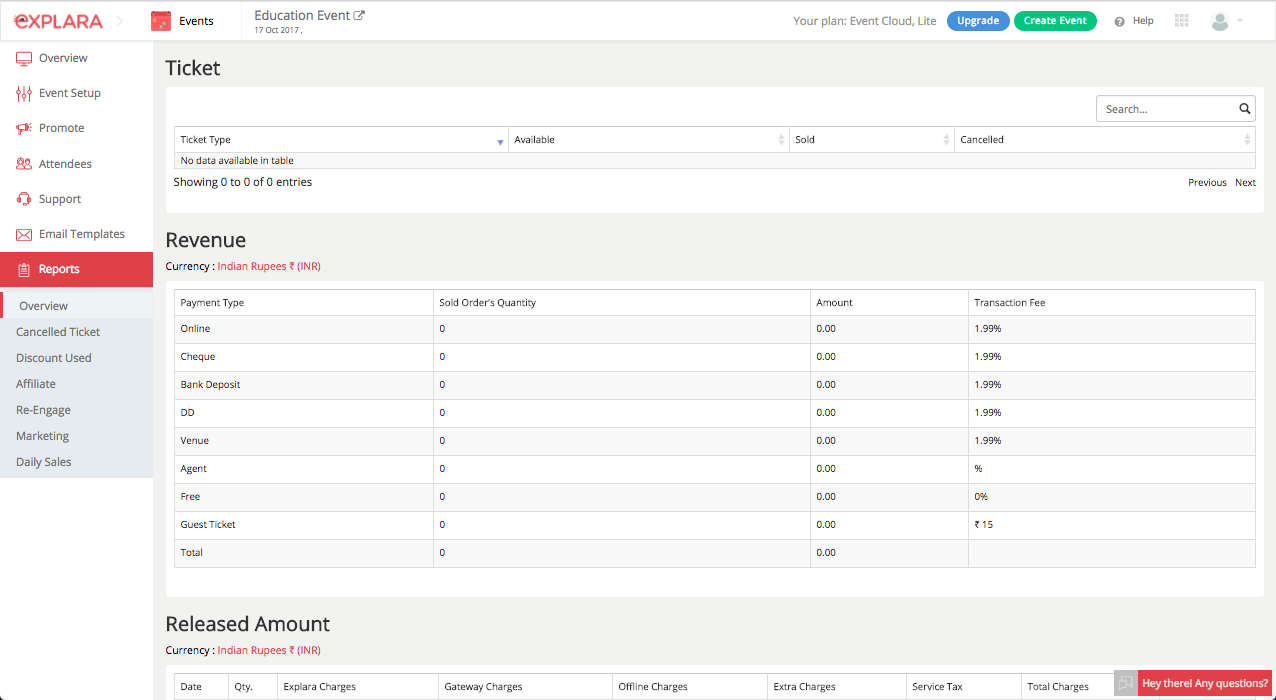Click the Promote megaphone icon
1276x700 pixels.
(24, 128)
